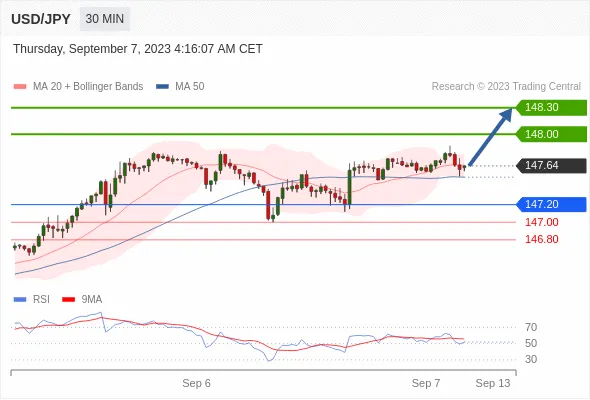The height and width of the screenshot is (400, 590).
Task: Click the Research © 2023 Trading Central credit
Action: pyautogui.click(x=506, y=87)
